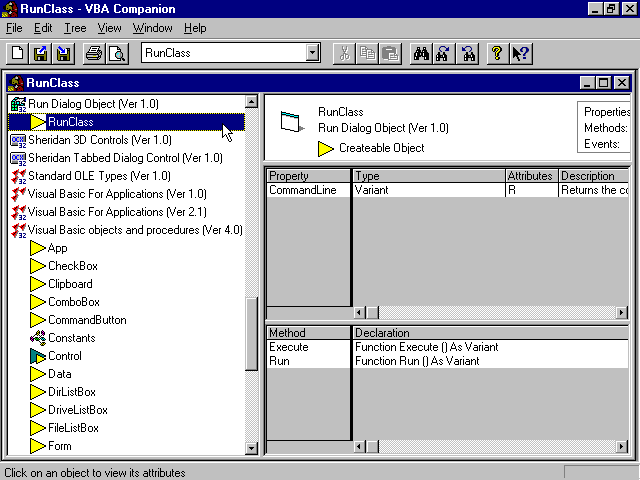Select the CommandButton object in the tree
Image resolution: width=640 pixels, height=480 pixels.
87,320
